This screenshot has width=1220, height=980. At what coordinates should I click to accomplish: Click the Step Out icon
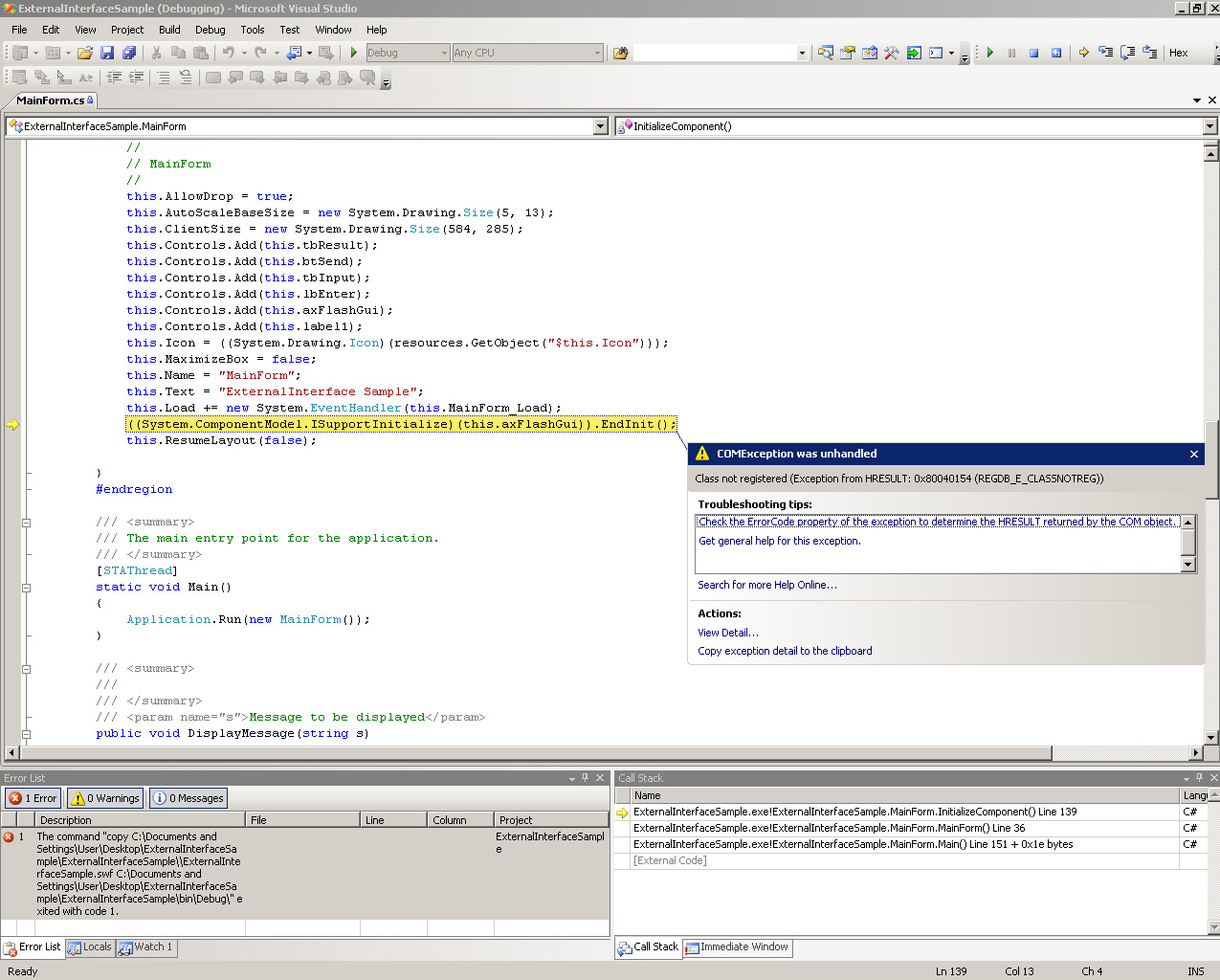(x=1150, y=53)
